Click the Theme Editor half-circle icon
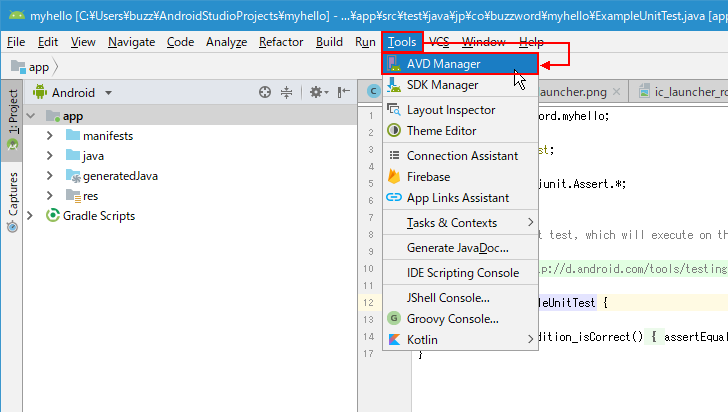This screenshot has width=728, height=412. pyautogui.click(x=394, y=131)
